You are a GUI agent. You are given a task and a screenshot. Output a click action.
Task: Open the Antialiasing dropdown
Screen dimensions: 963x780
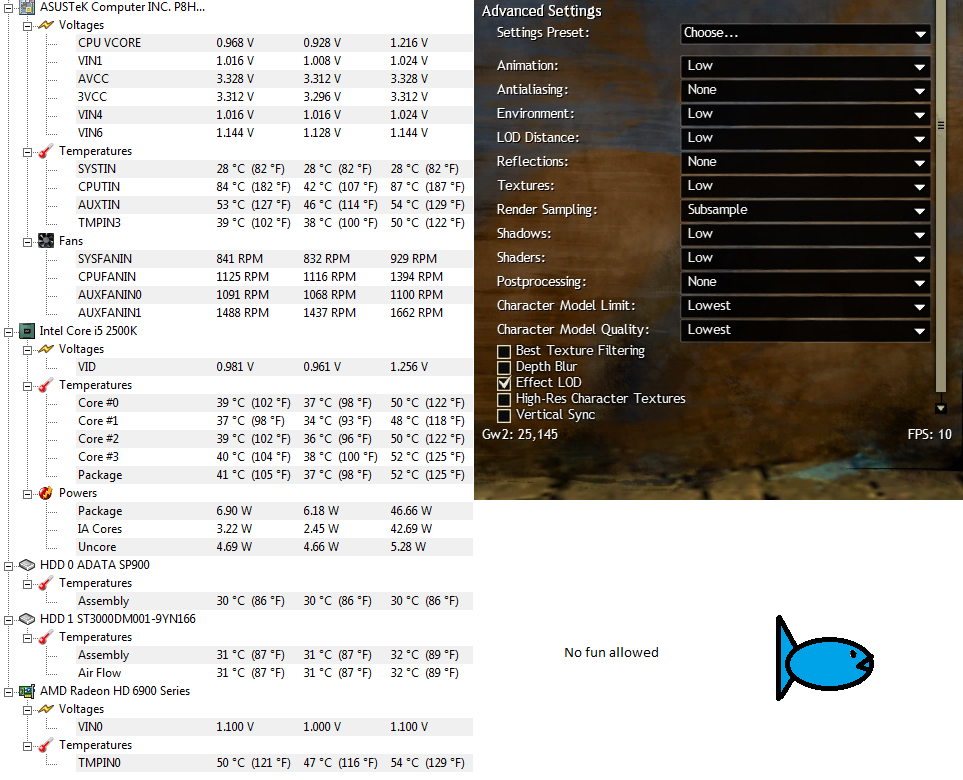click(805, 90)
